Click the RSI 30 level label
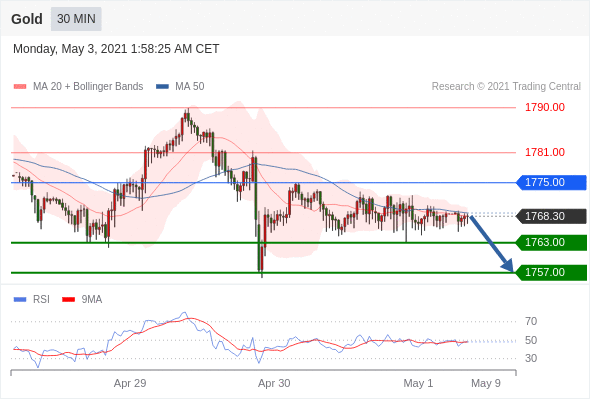The width and height of the screenshot is (590, 400). point(531,358)
